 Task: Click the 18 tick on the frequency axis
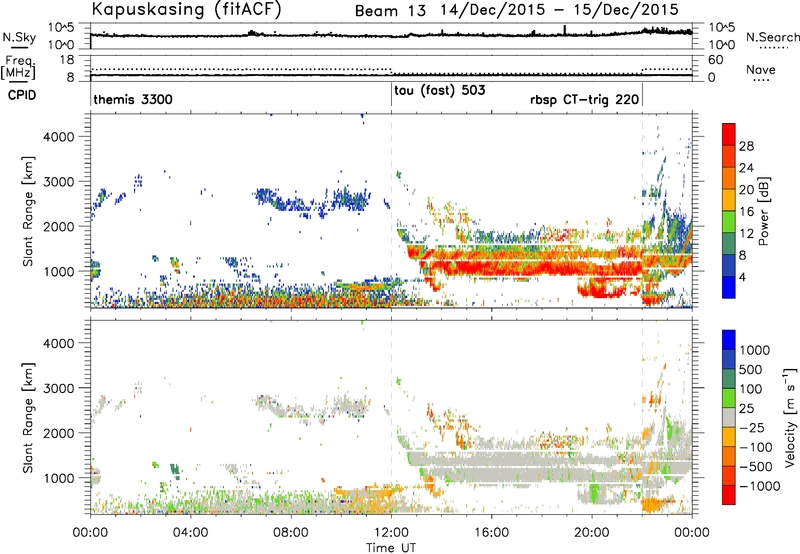[x=67, y=60]
